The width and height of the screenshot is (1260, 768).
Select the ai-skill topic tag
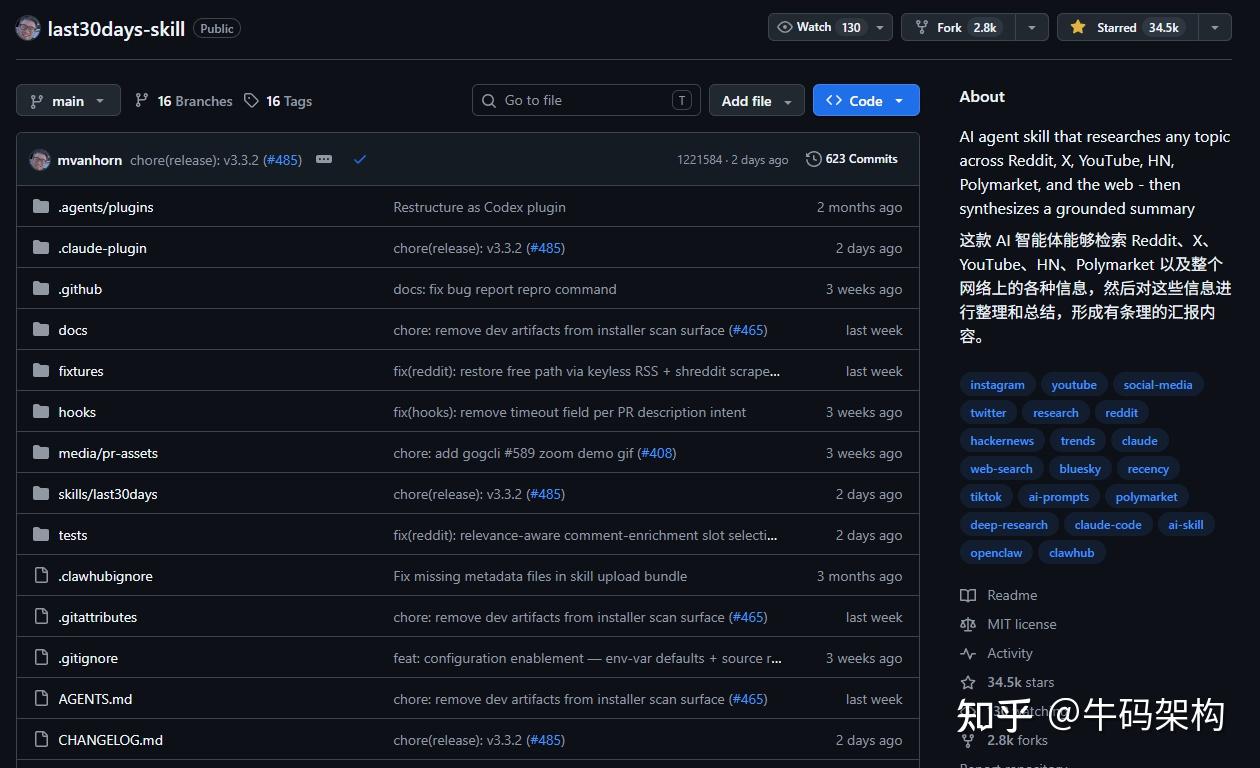click(x=1186, y=524)
